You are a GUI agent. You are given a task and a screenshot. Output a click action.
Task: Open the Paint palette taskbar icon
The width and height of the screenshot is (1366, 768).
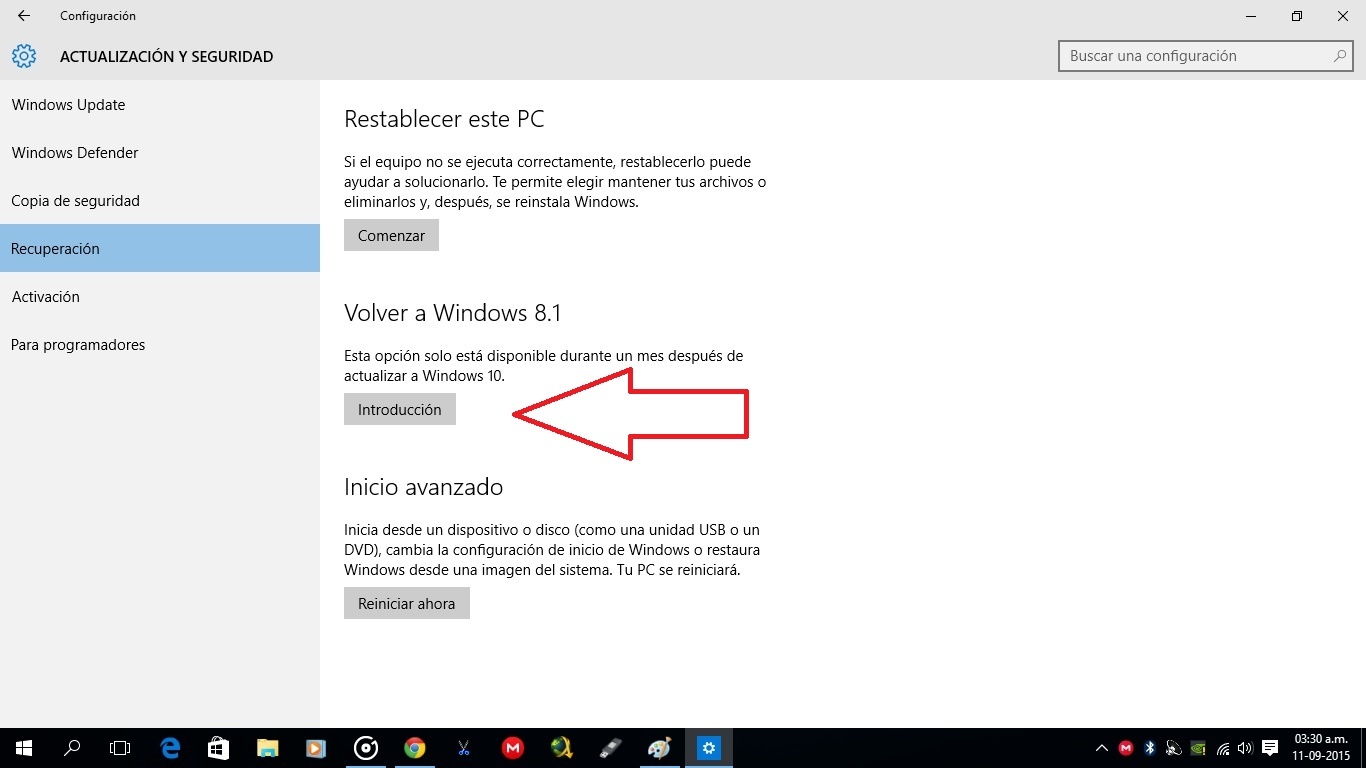[660, 748]
